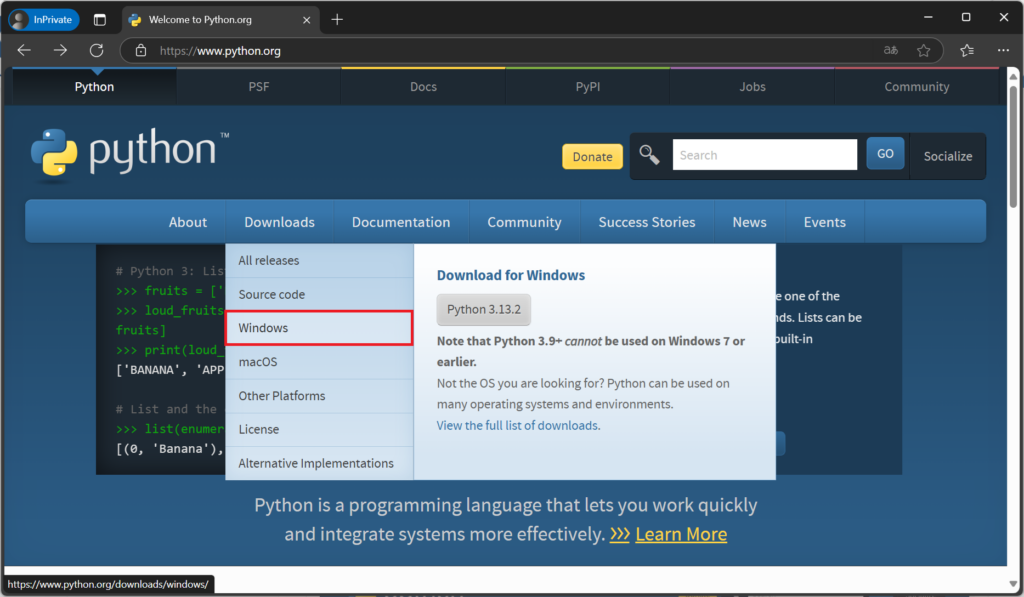Choose macOS in Downloads menu

319,362
